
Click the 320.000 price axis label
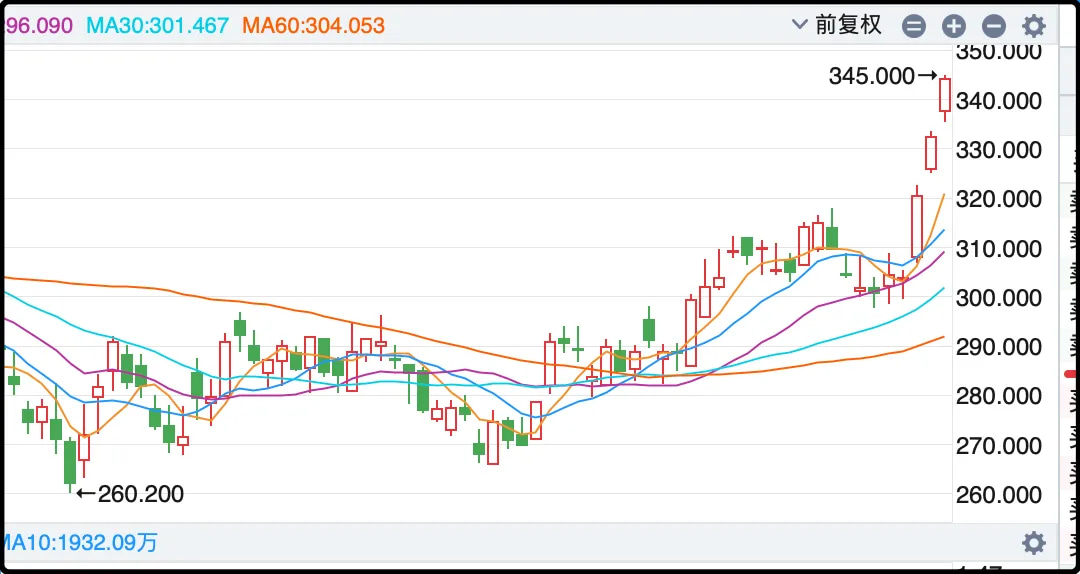tap(999, 200)
